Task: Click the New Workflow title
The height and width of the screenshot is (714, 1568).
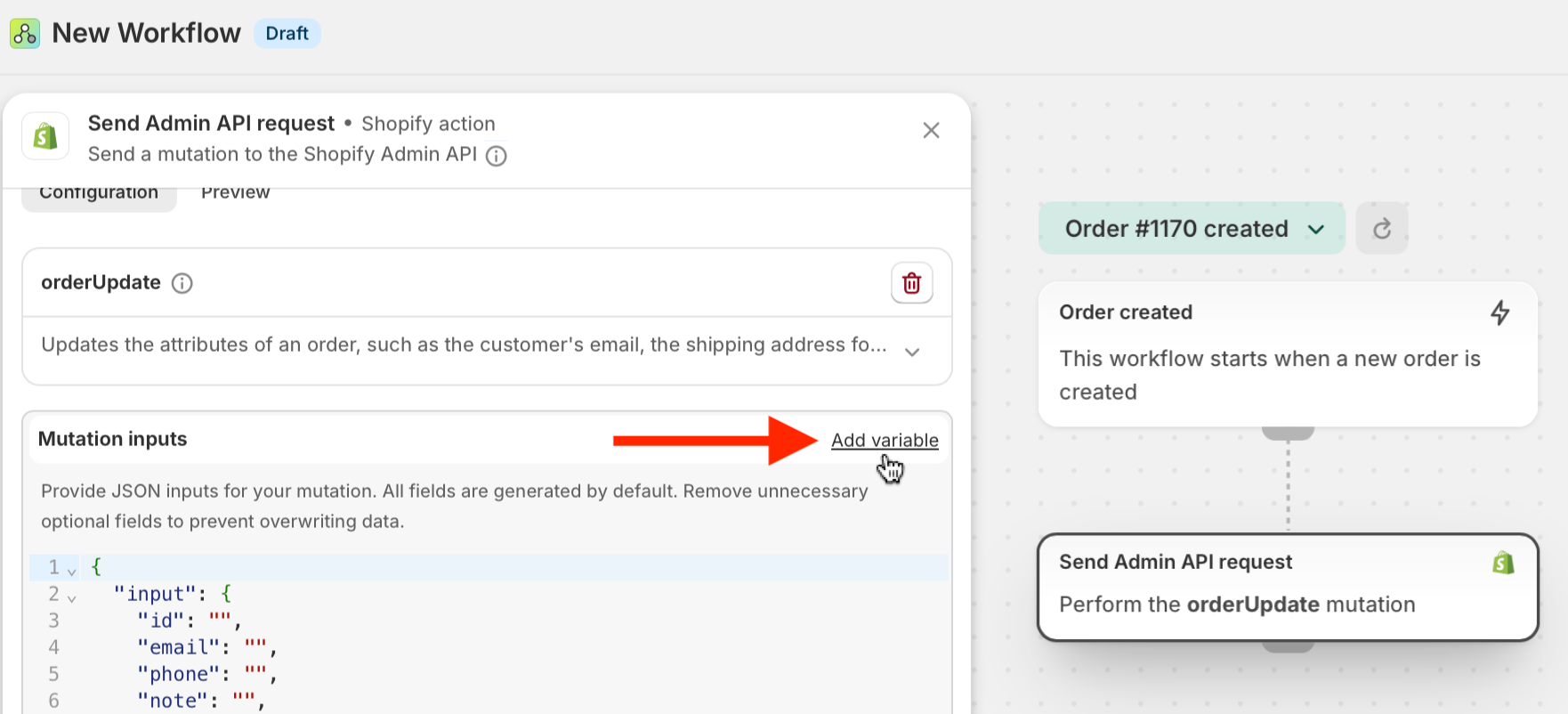Action: (x=147, y=33)
